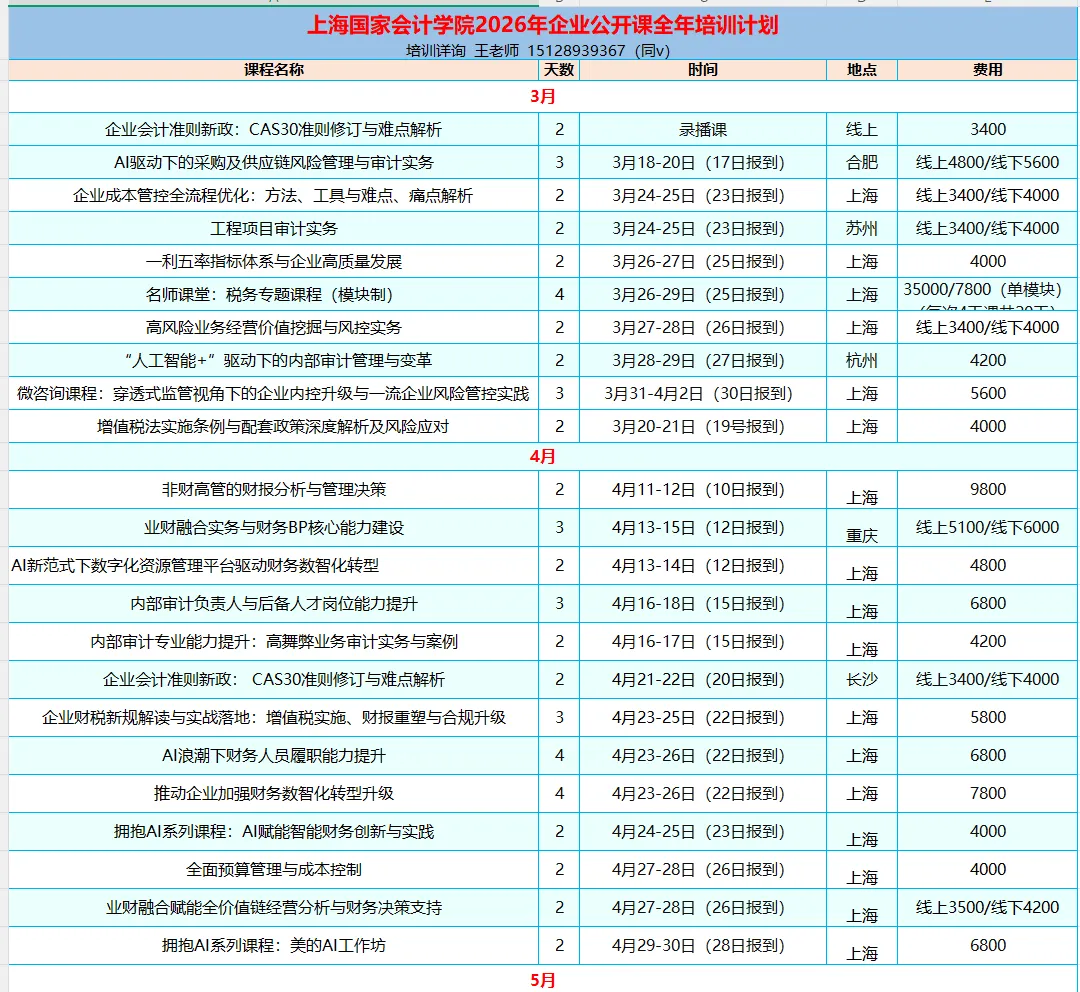Screen dimensions: 1080x992
Task: Select fee cell 线上5100/线下6000
Action: pyautogui.click(x=988, y=528)
